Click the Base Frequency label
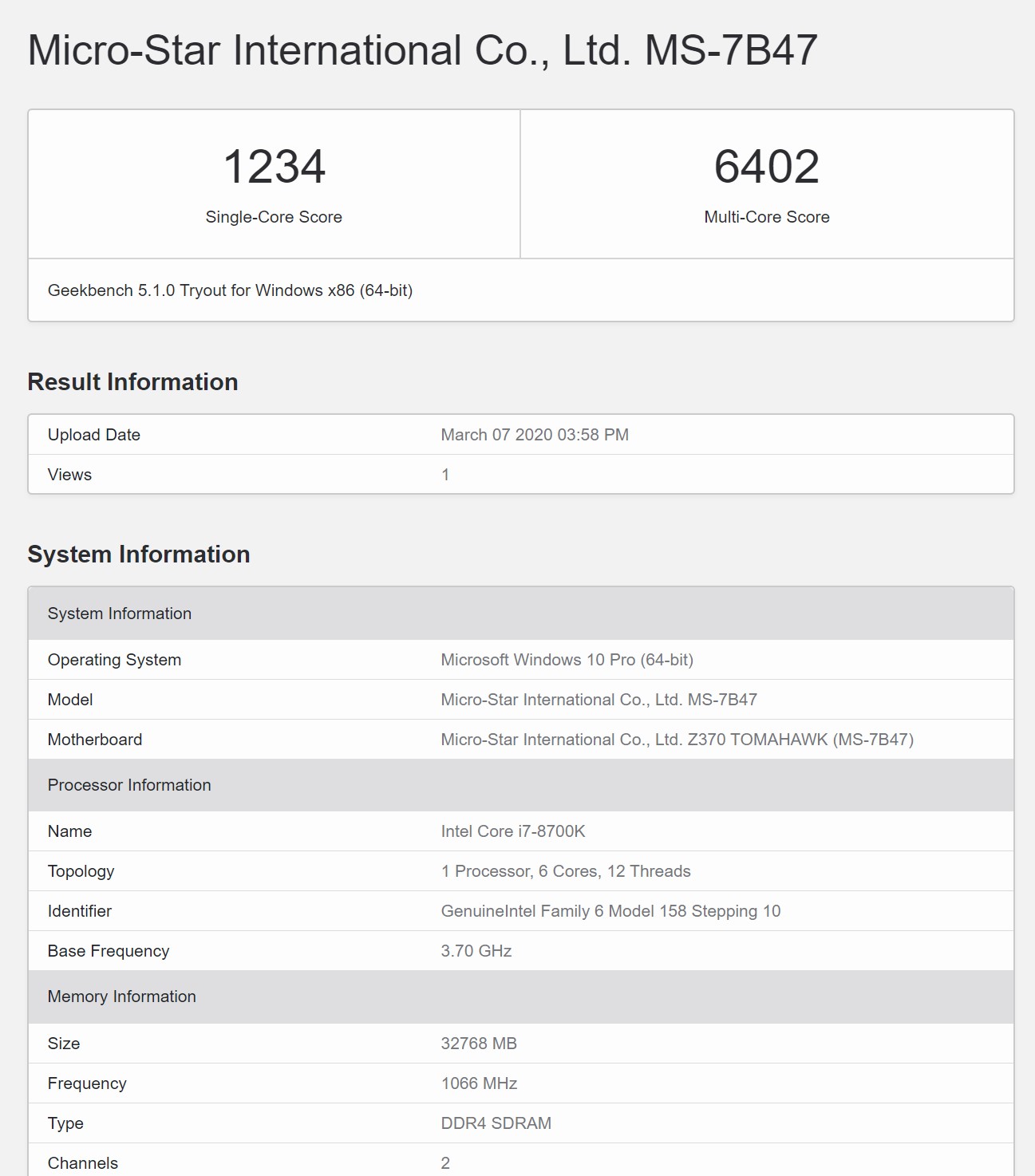 tap(109, 951)
